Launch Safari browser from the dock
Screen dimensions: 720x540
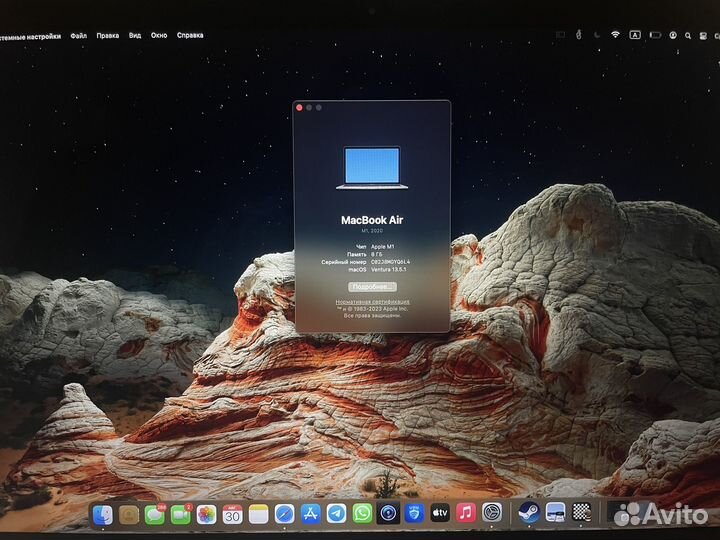click(284, 514)
